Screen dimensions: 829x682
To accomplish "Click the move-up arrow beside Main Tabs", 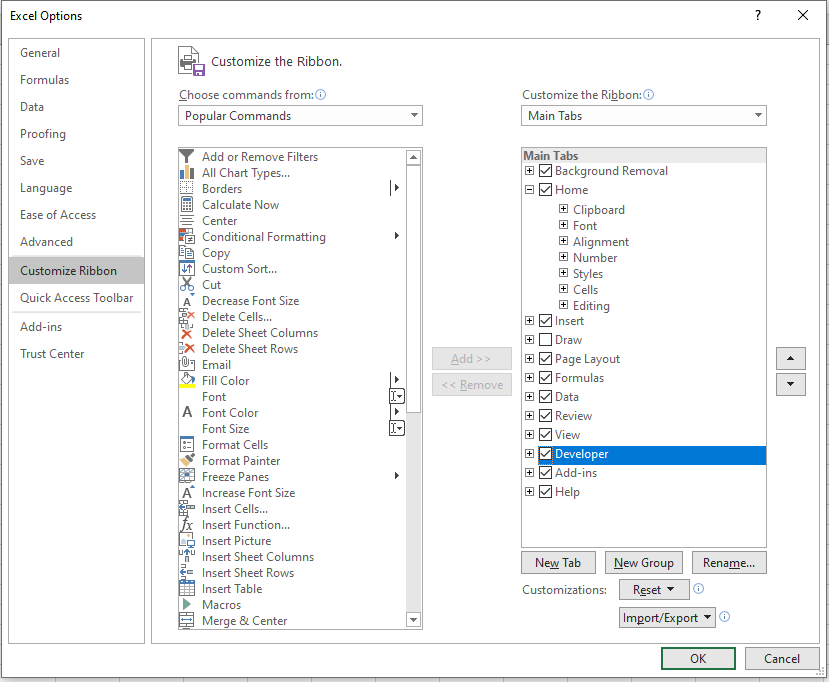I will (790, 358).
